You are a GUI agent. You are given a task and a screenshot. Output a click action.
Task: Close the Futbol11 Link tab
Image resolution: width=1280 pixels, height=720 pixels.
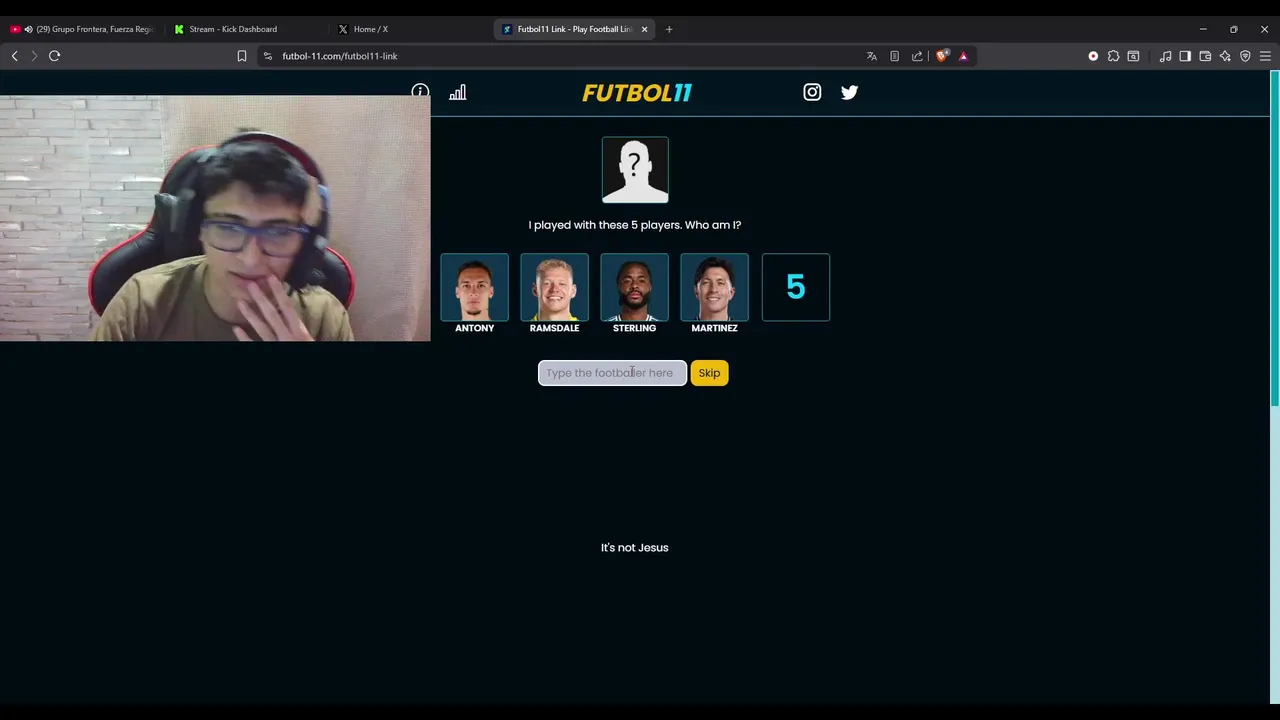[644, 29]
